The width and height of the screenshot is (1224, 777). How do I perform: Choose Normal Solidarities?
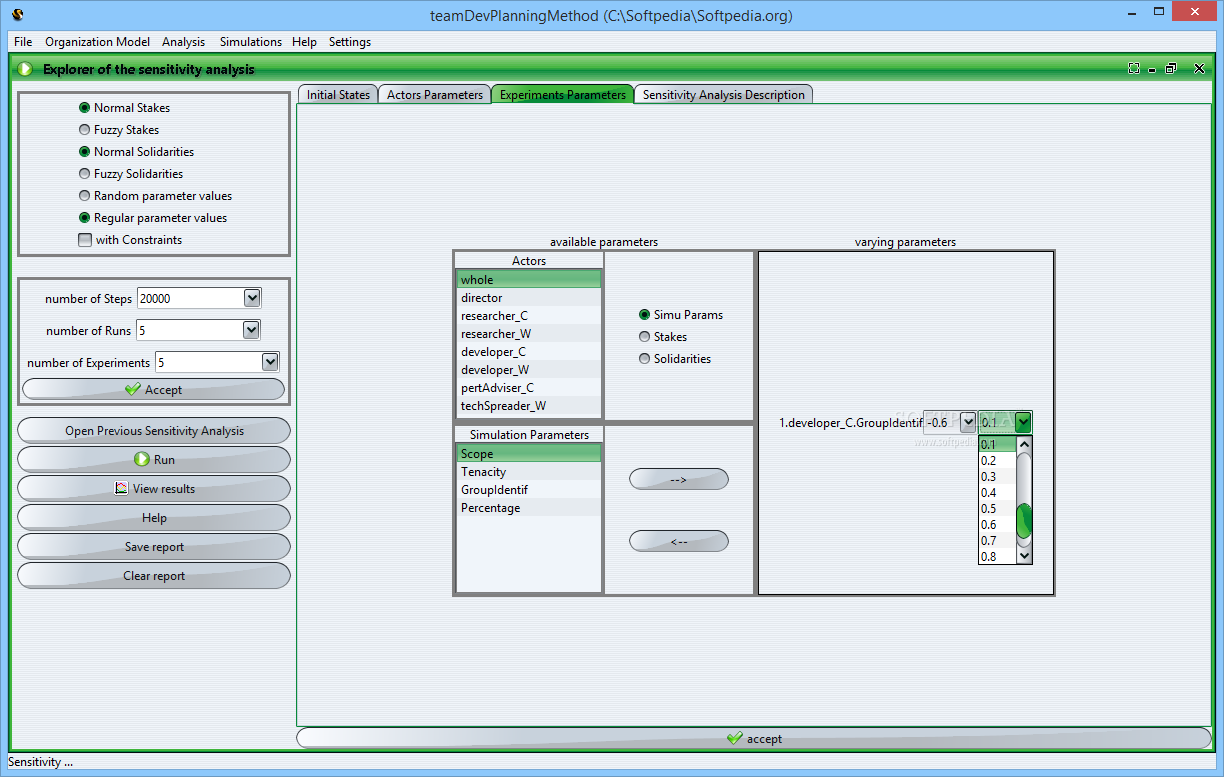[x=84, y=152]
